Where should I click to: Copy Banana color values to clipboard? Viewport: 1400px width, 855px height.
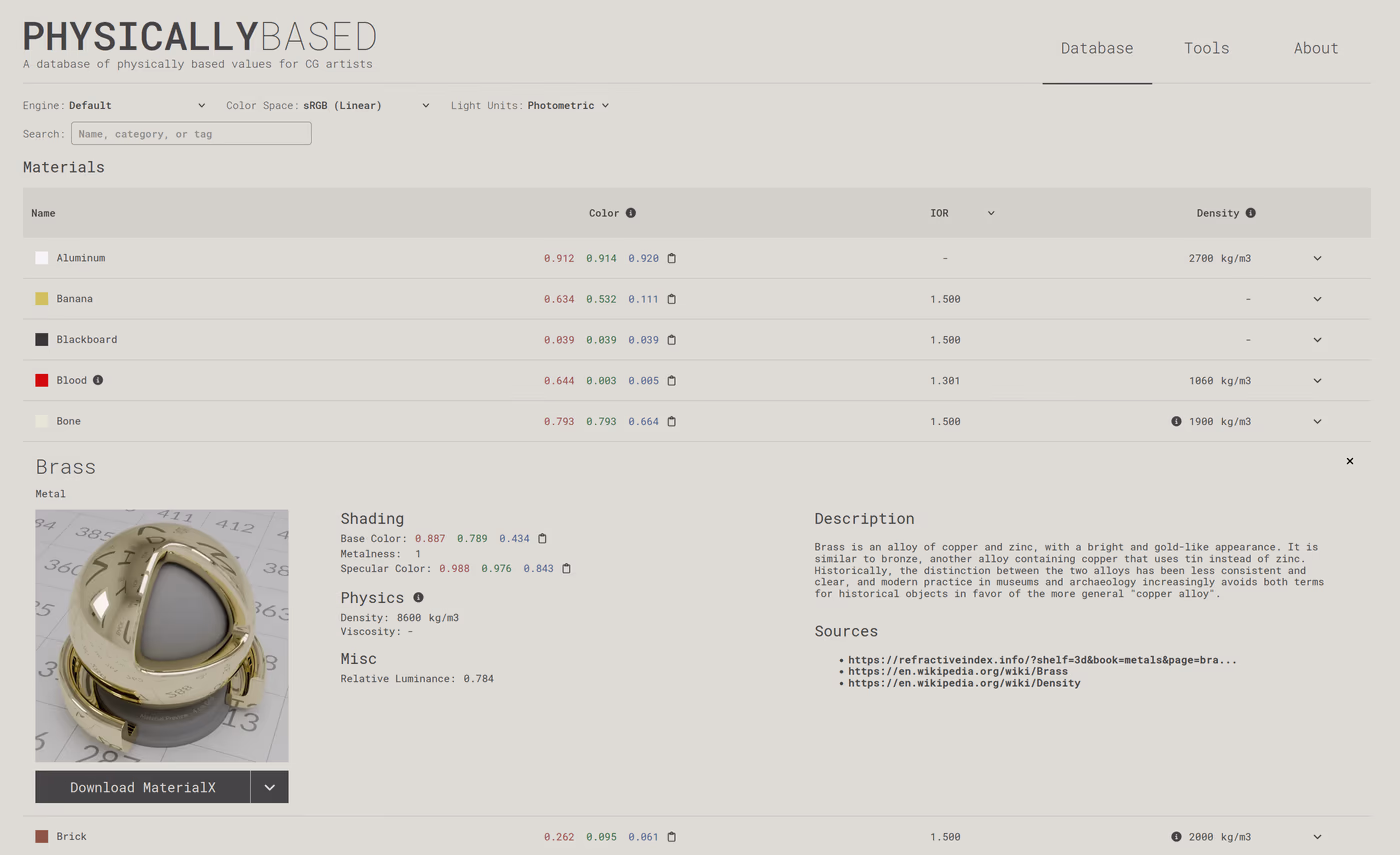tap(672, 299)
